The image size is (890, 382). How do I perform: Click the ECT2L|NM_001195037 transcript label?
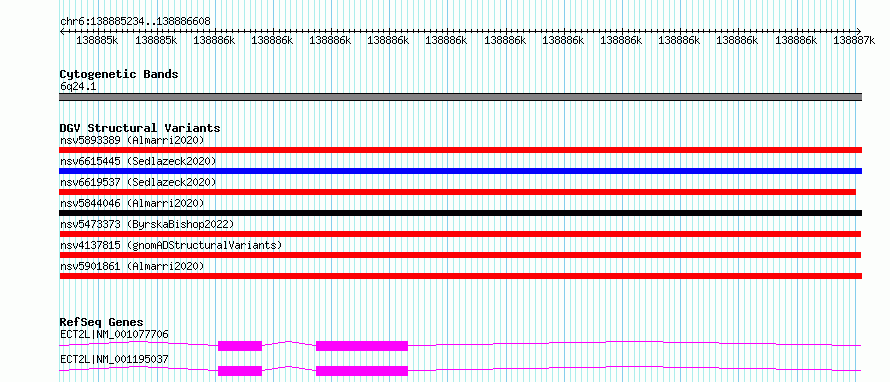coord(114,359)
